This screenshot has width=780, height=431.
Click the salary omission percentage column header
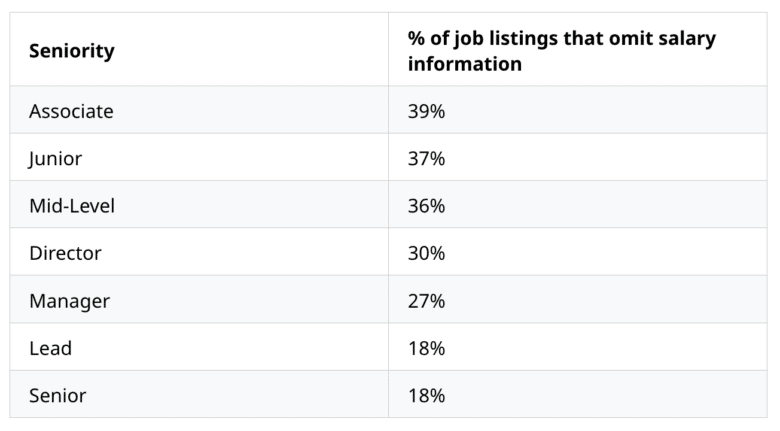561,51
